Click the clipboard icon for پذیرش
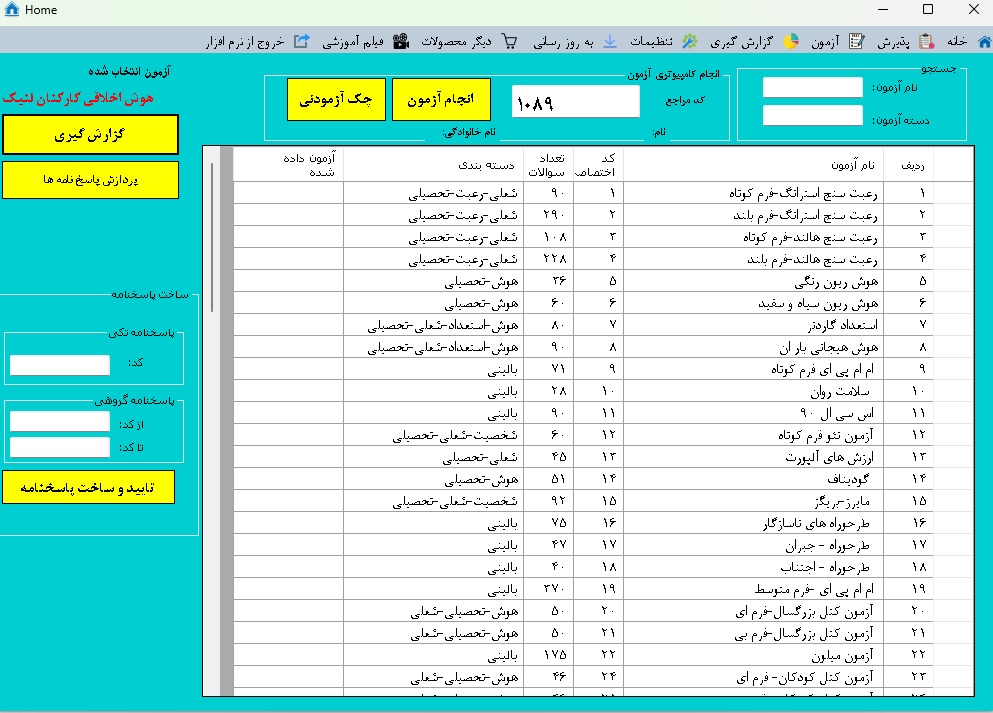993x713 pixels. [x=926, y=42]
